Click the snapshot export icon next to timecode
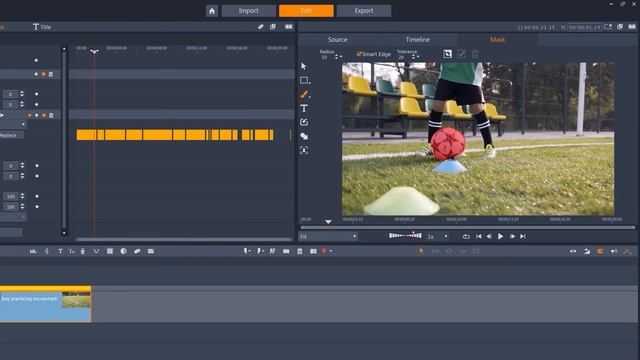 click(x=608, y=27)
